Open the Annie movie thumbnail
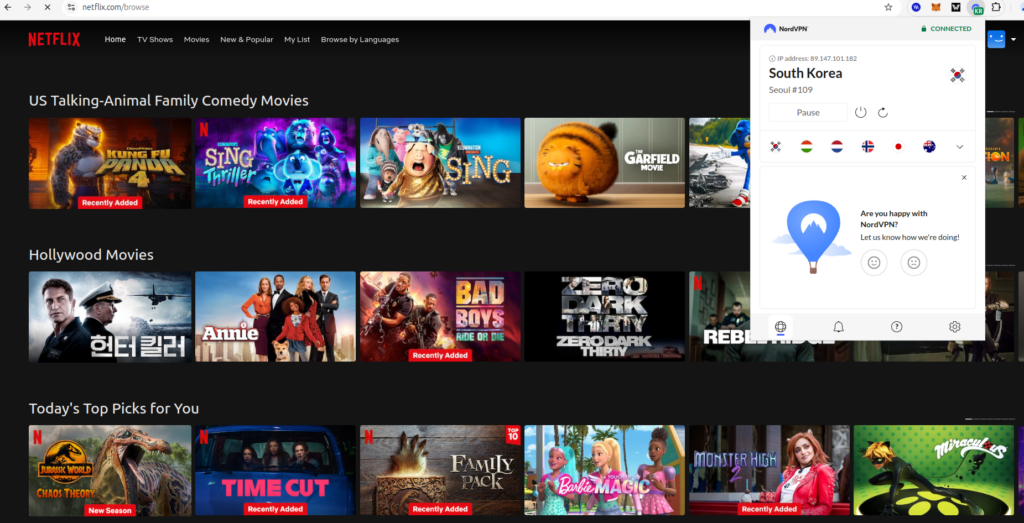The height and width of the screenshot is (523, 1024). (275, 317)
